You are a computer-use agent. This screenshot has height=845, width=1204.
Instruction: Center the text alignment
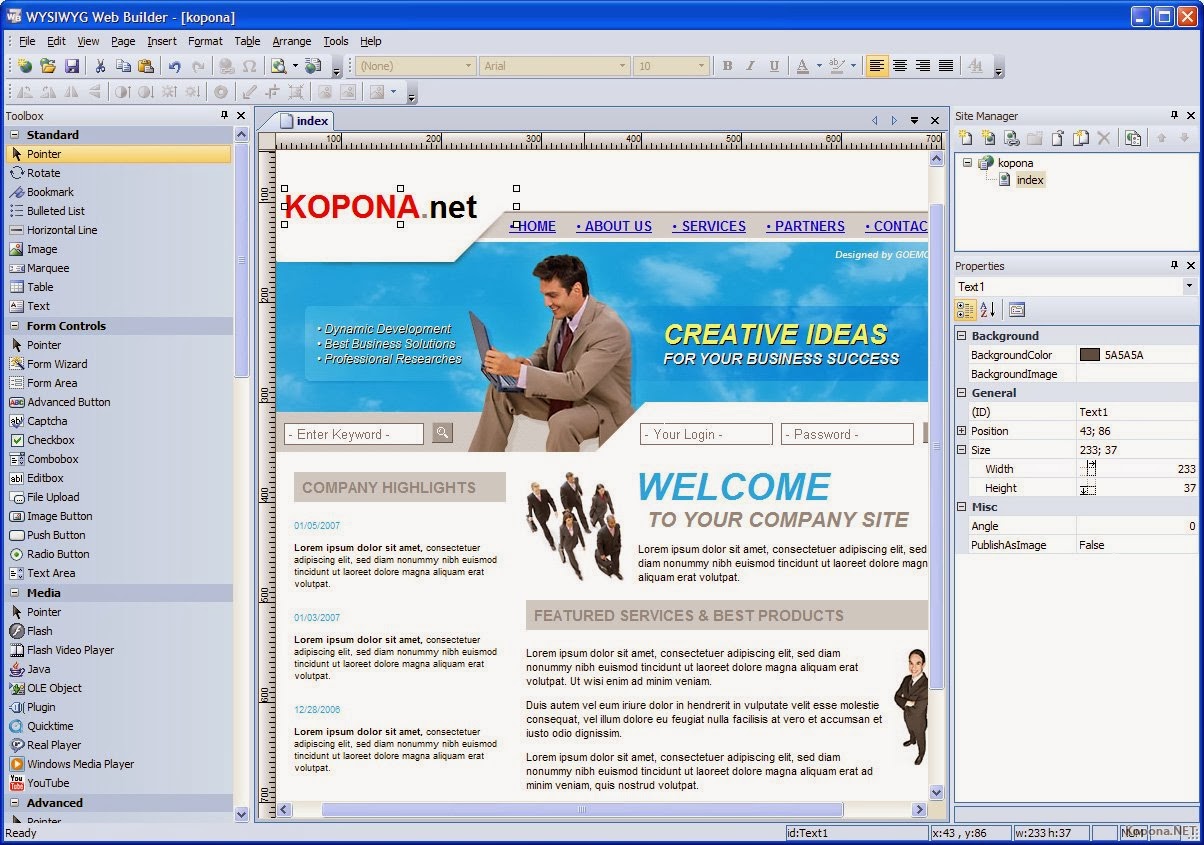(x=900, y=66)
